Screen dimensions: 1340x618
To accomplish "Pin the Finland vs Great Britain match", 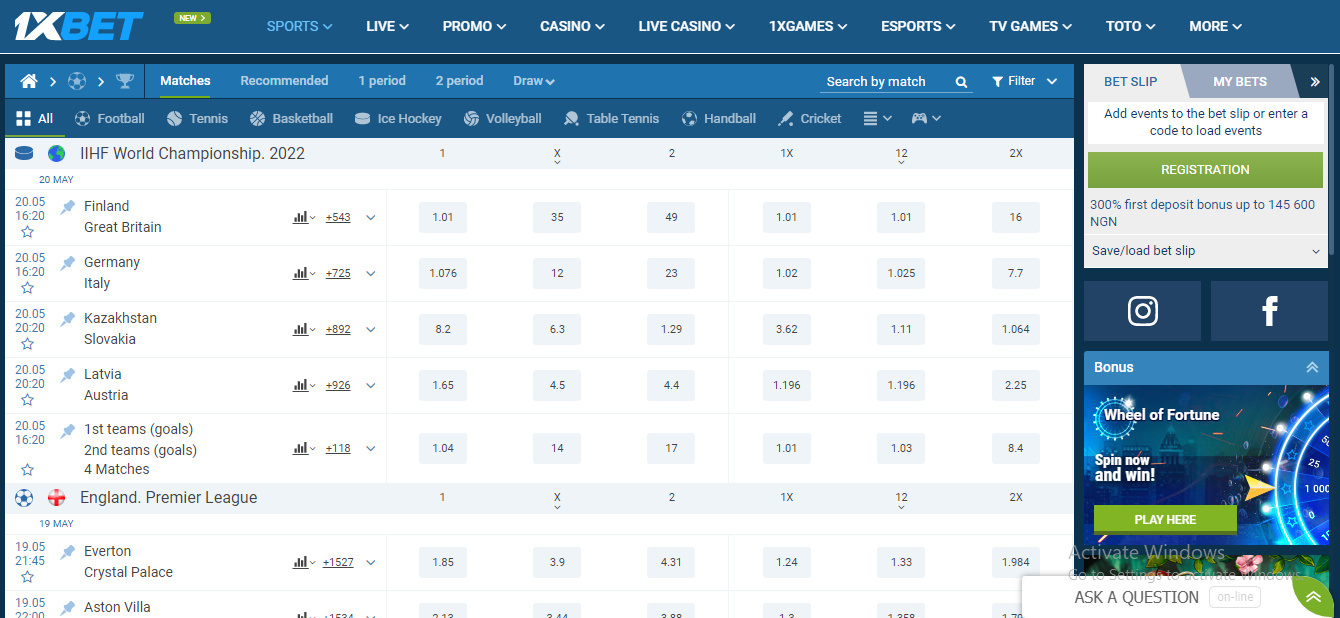I will pyautogui.click(x=68, y=207).
